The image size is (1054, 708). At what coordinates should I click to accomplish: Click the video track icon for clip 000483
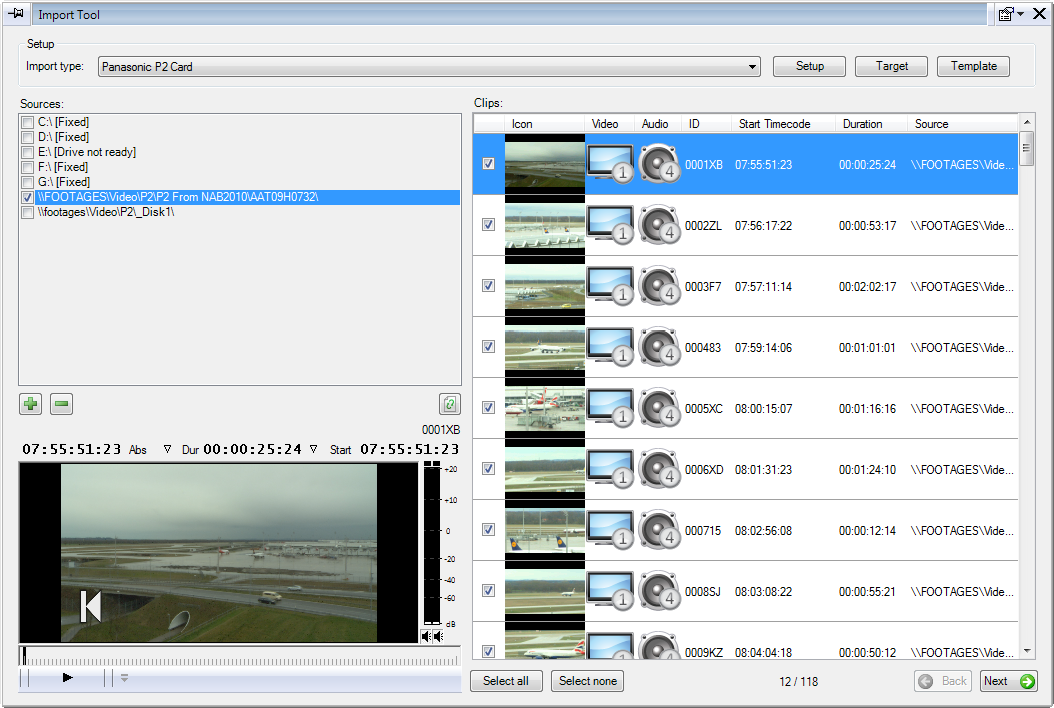(x=610, y=347)
